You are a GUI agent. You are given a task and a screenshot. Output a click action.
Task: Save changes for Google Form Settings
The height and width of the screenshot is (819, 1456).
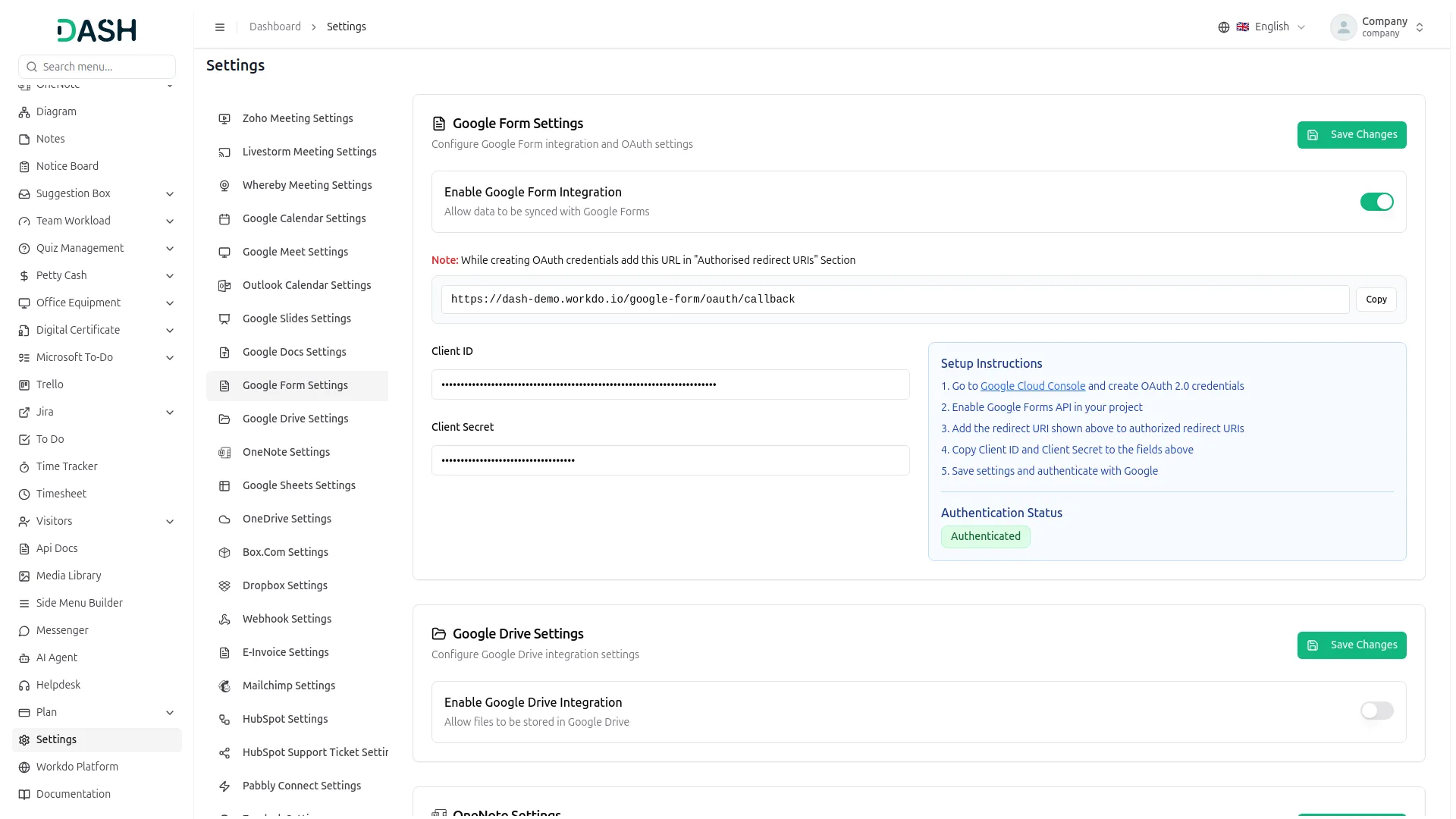[x=1351, y=135]
